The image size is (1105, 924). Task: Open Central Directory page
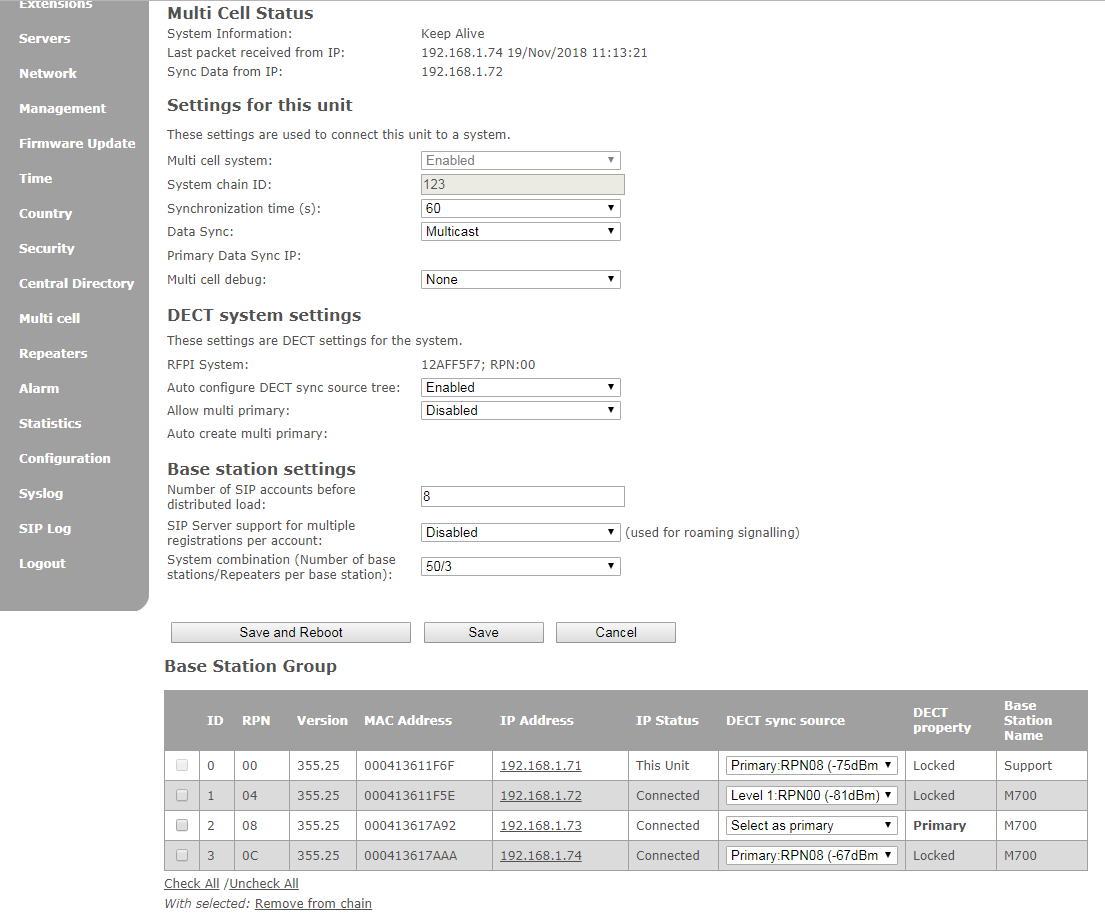tap(76, 283)
